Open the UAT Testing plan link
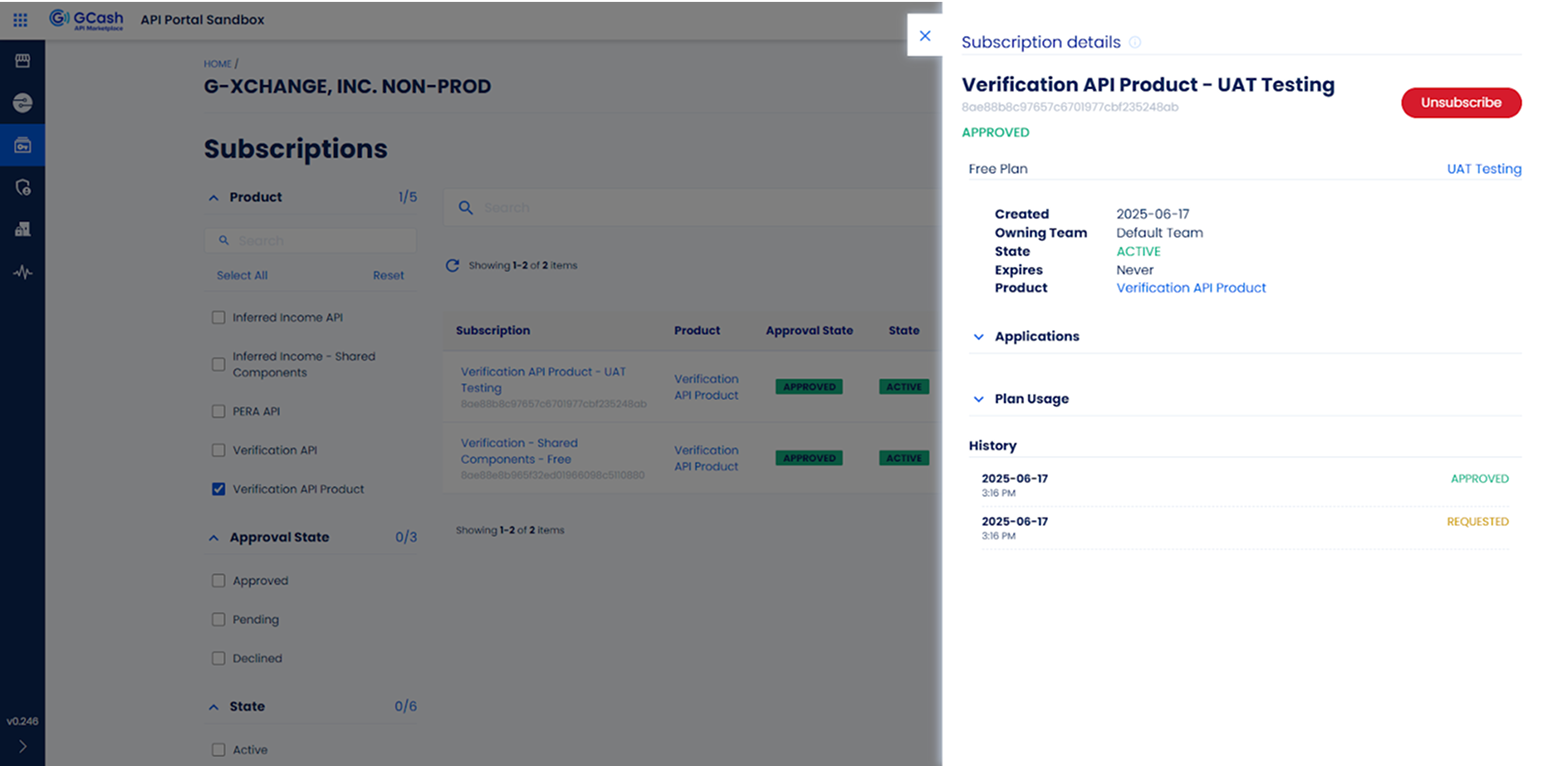Viewport: 1552px width, 766px height. pyautogui.click(x=1484, y=169)
